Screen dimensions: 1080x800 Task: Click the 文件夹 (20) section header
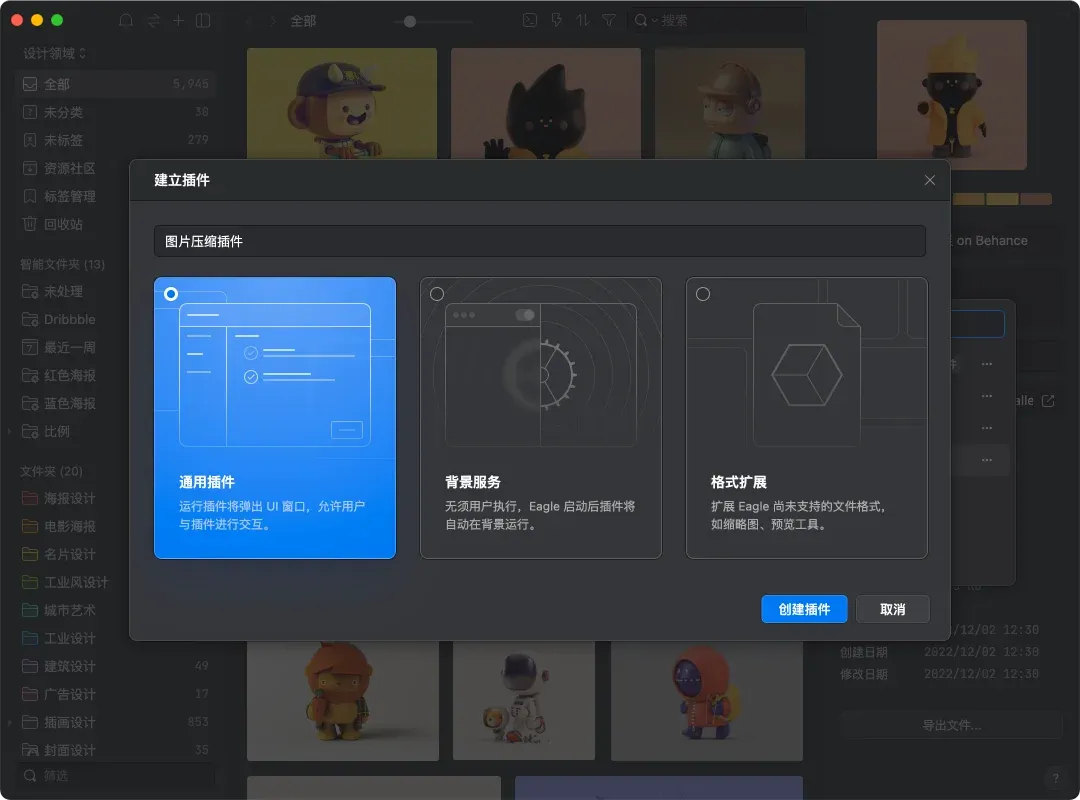51,471
